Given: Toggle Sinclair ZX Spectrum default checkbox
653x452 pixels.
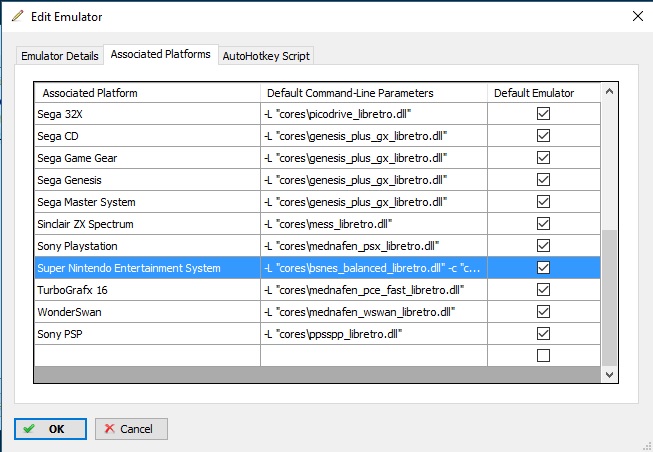Looking at the screenshot, I should point(543,224).
